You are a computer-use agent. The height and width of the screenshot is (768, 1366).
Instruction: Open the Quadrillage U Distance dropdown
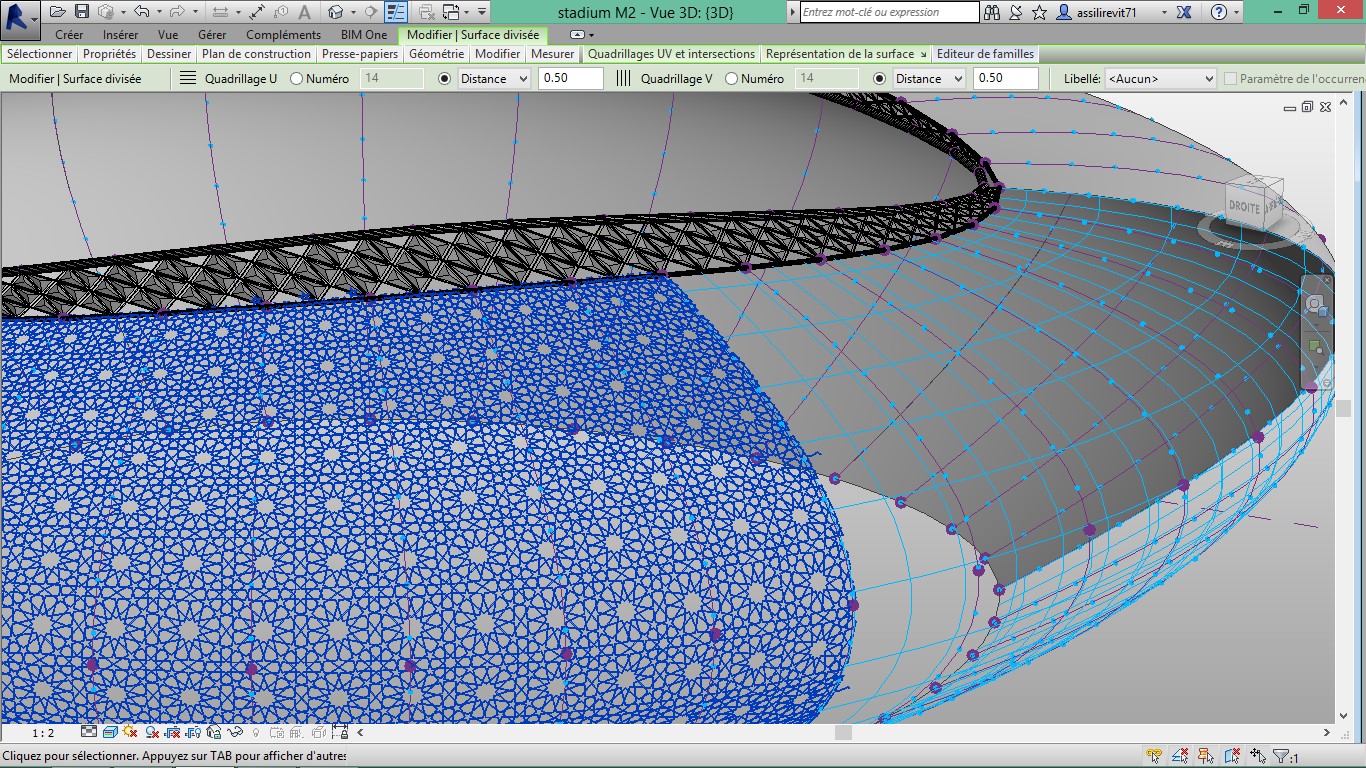[x=494, y=78]
